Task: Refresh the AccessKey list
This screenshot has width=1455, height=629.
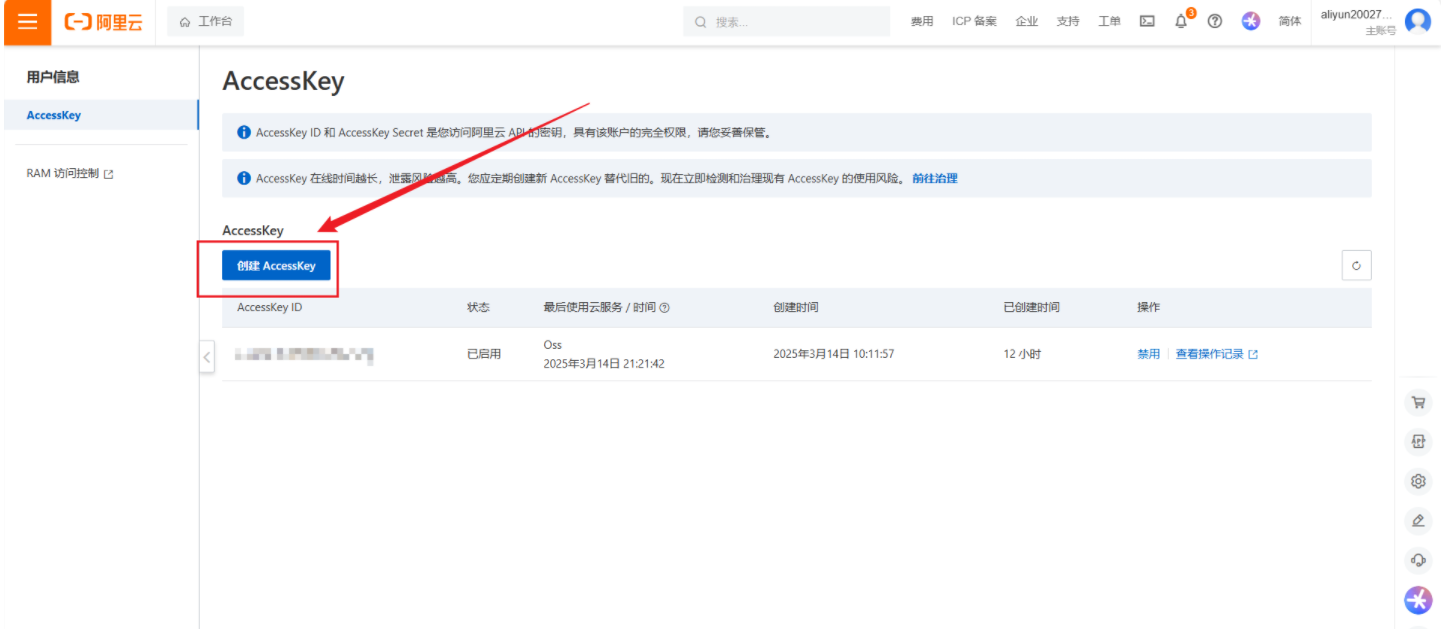Action: point(1356,265)
